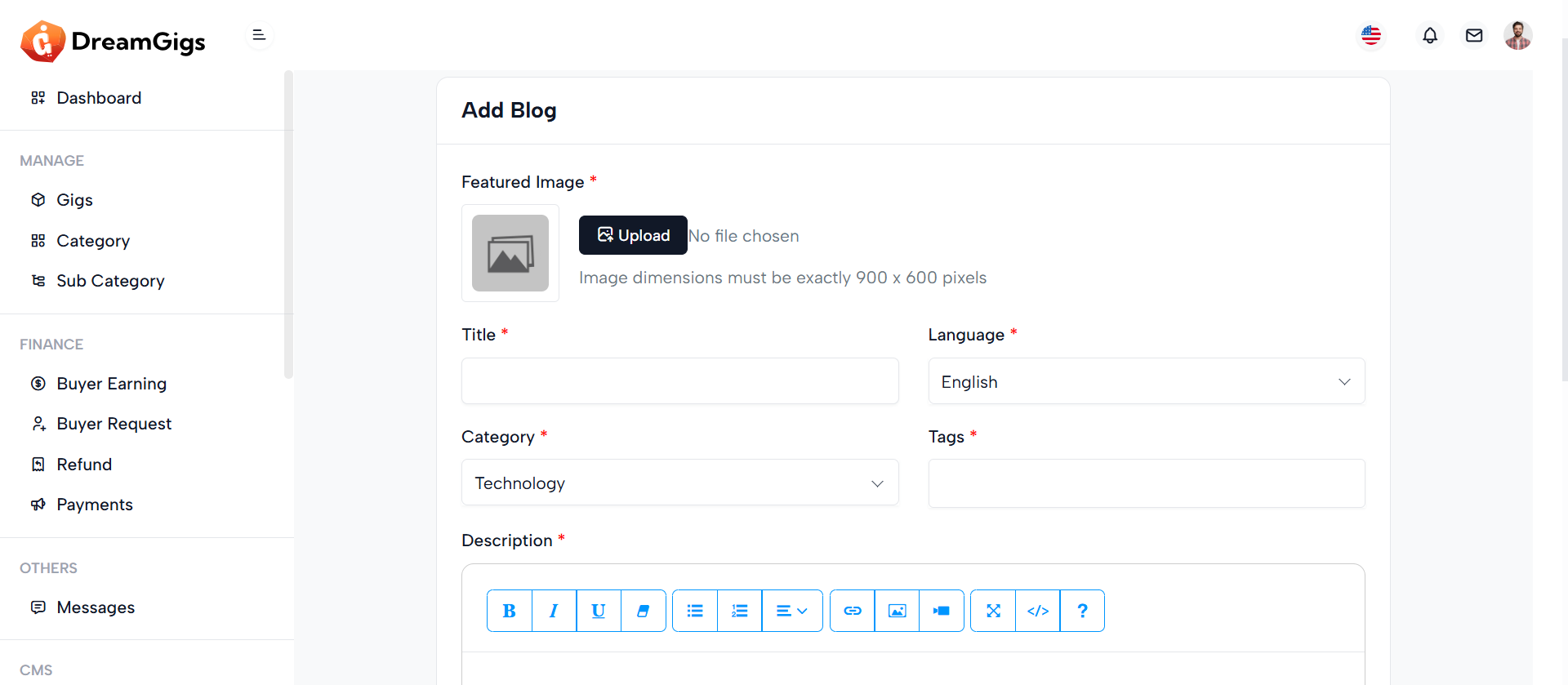Click the eraser remove-format icon

coord(644,611)
